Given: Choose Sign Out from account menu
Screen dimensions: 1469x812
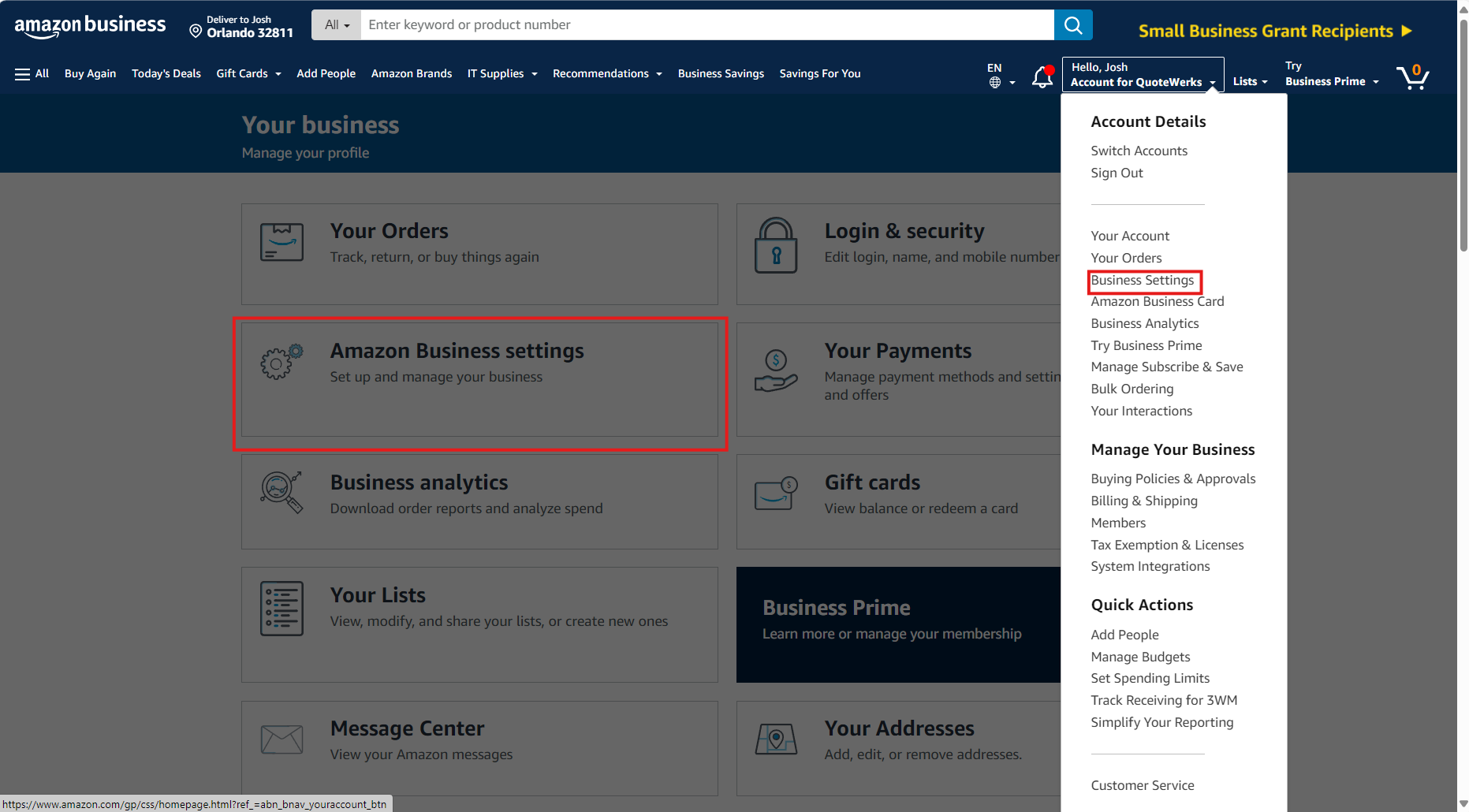Looking at the screenshot, I should pyautogui.click(x=1117, y=173).
